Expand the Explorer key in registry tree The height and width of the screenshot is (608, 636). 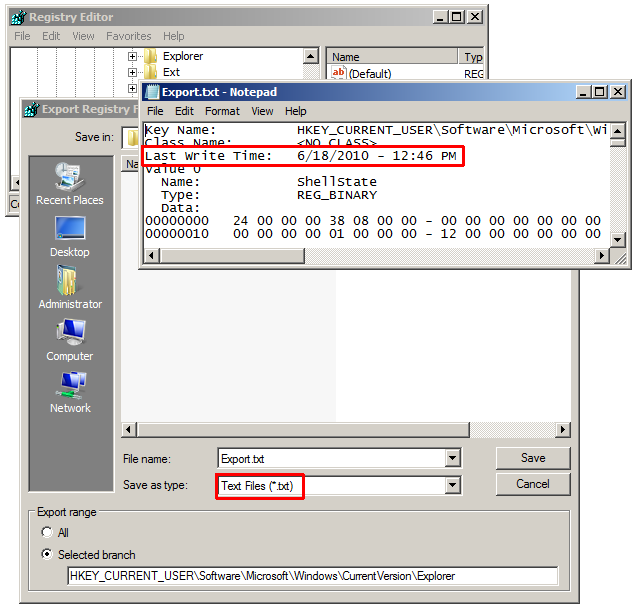click(x=132, y=56)
